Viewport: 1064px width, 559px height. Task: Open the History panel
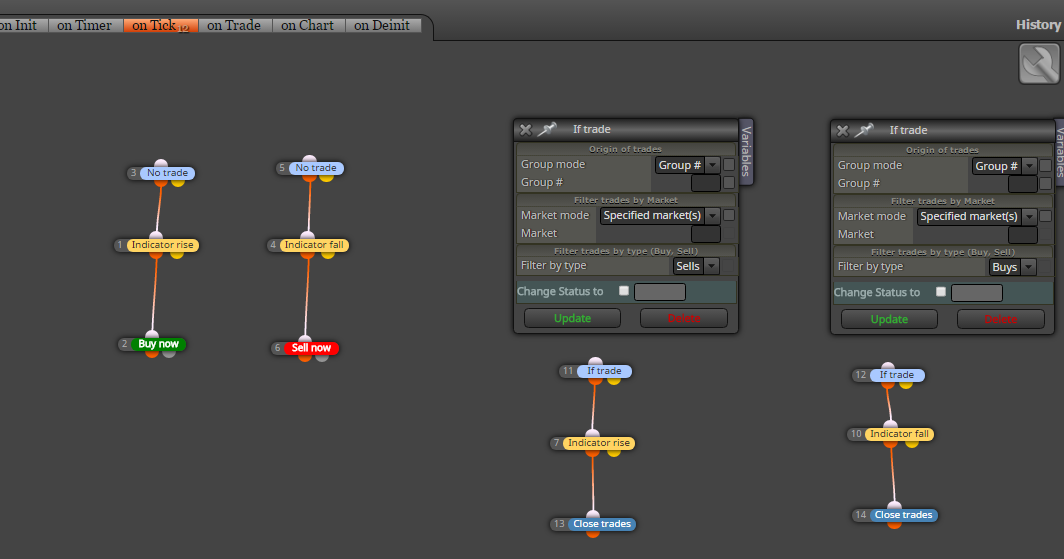click(1038, 24)
